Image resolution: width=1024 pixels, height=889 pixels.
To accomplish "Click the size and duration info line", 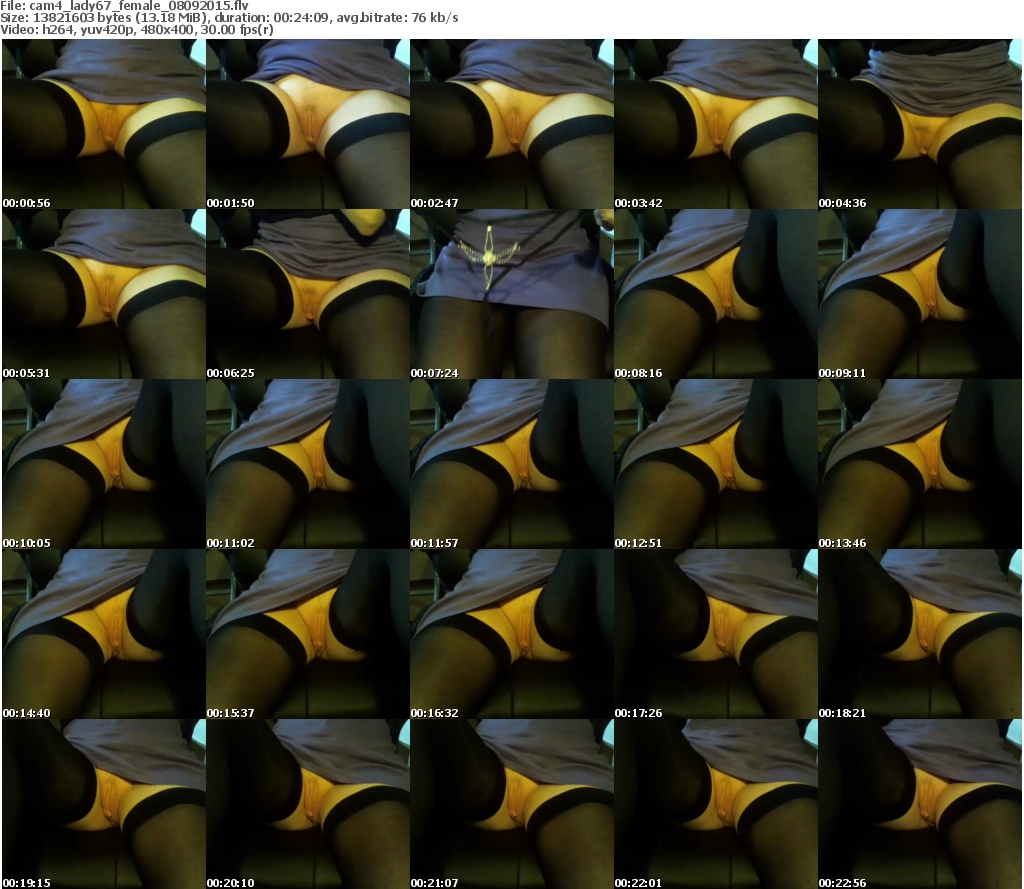I will (x=229, y=18).
